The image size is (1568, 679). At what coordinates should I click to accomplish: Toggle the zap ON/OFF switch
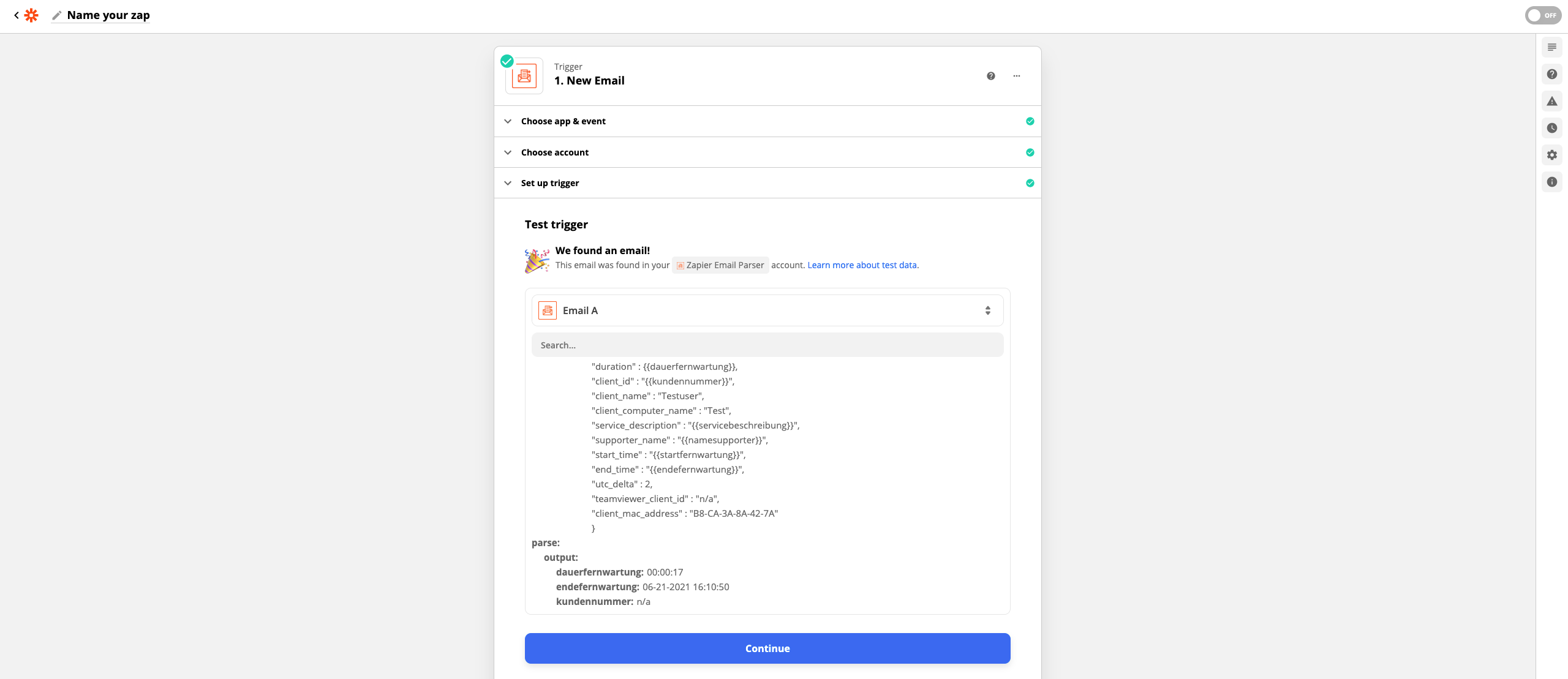point(1542,15)
